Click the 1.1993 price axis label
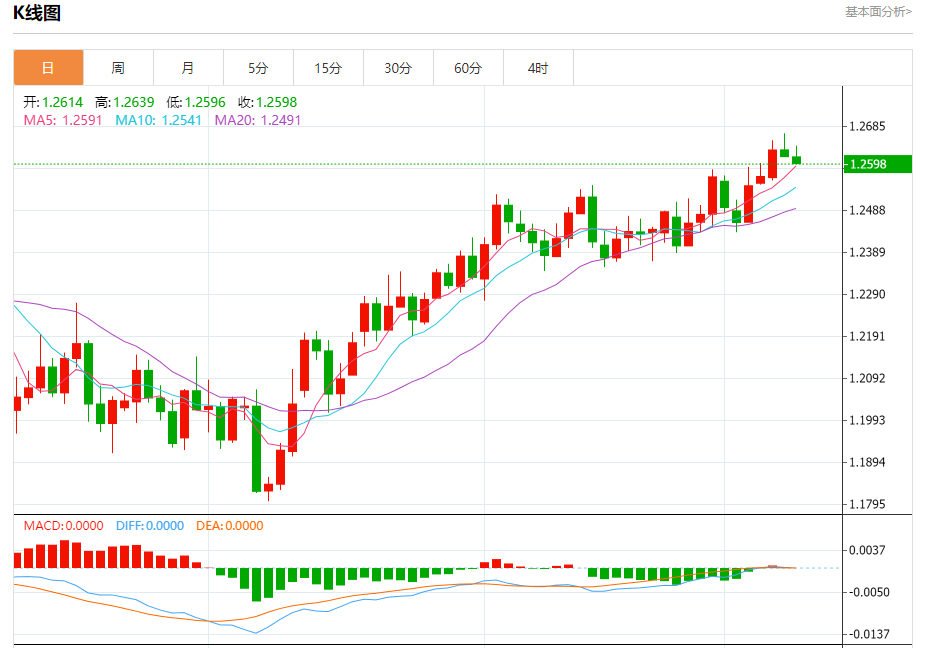 click(x=867, y=420)
